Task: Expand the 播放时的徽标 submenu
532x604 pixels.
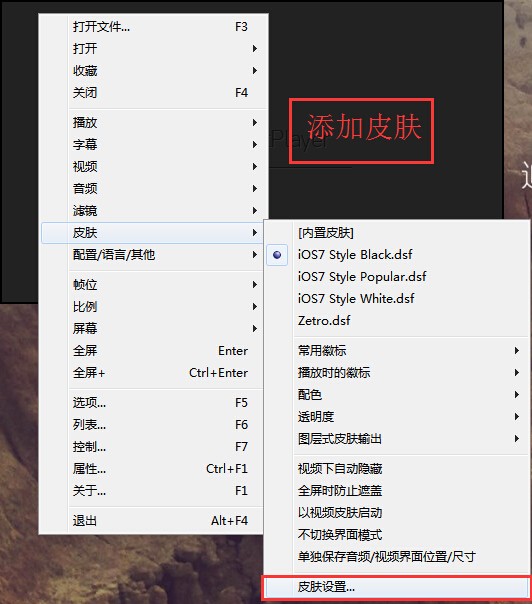Action: [x=397, y=372]
